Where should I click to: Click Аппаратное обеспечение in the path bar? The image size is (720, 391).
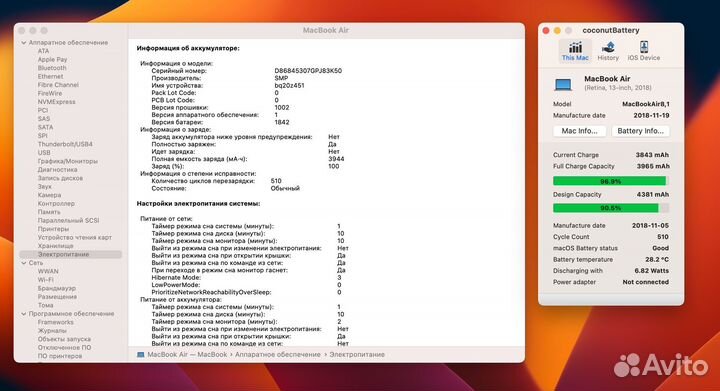(278, 355)
